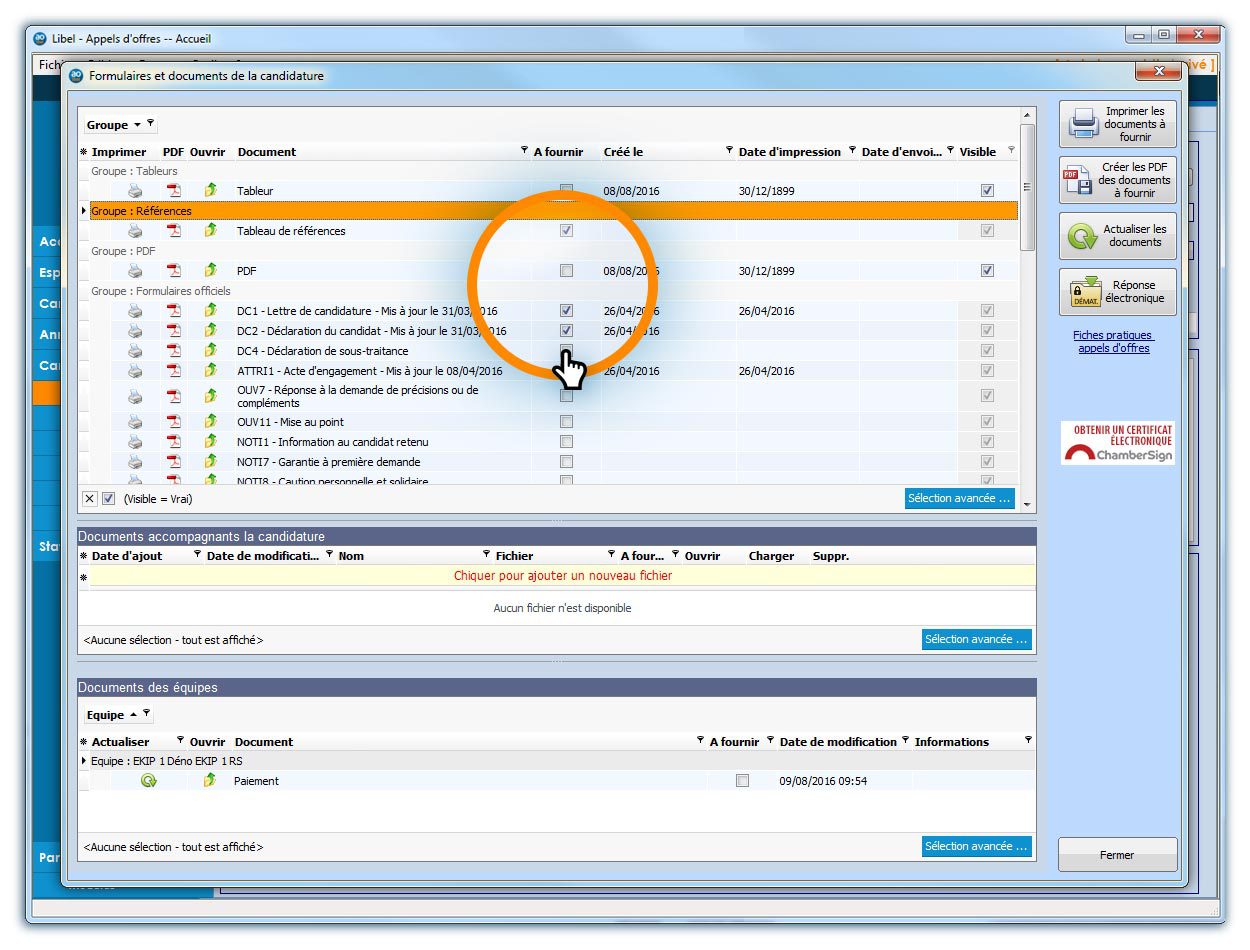Open green arrow icon in the PDF group row
The height and width of the screenshot is (950, 1250).
210,271
